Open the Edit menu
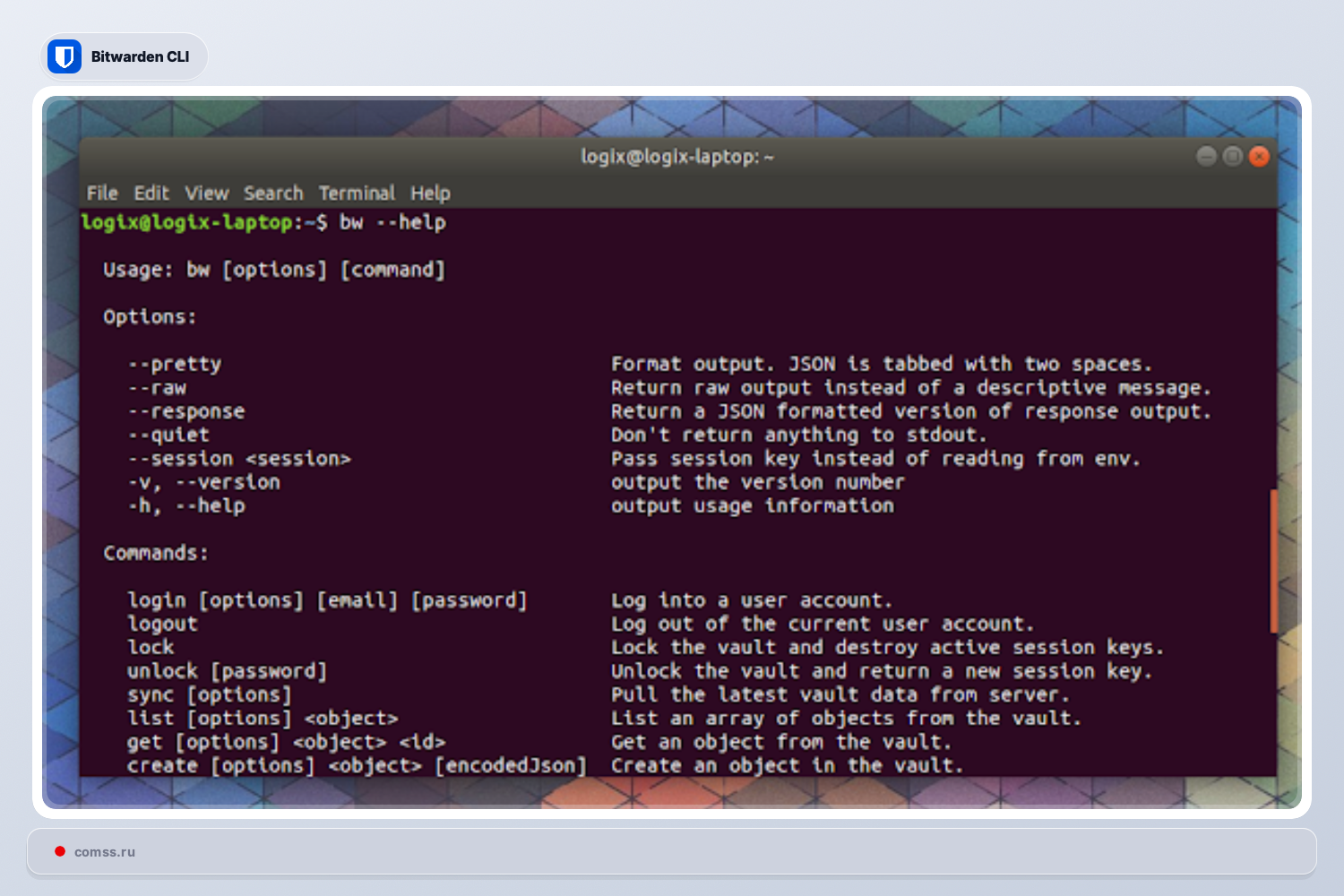The height and width of the screenshot is (896, 1344). coord(151,193)
